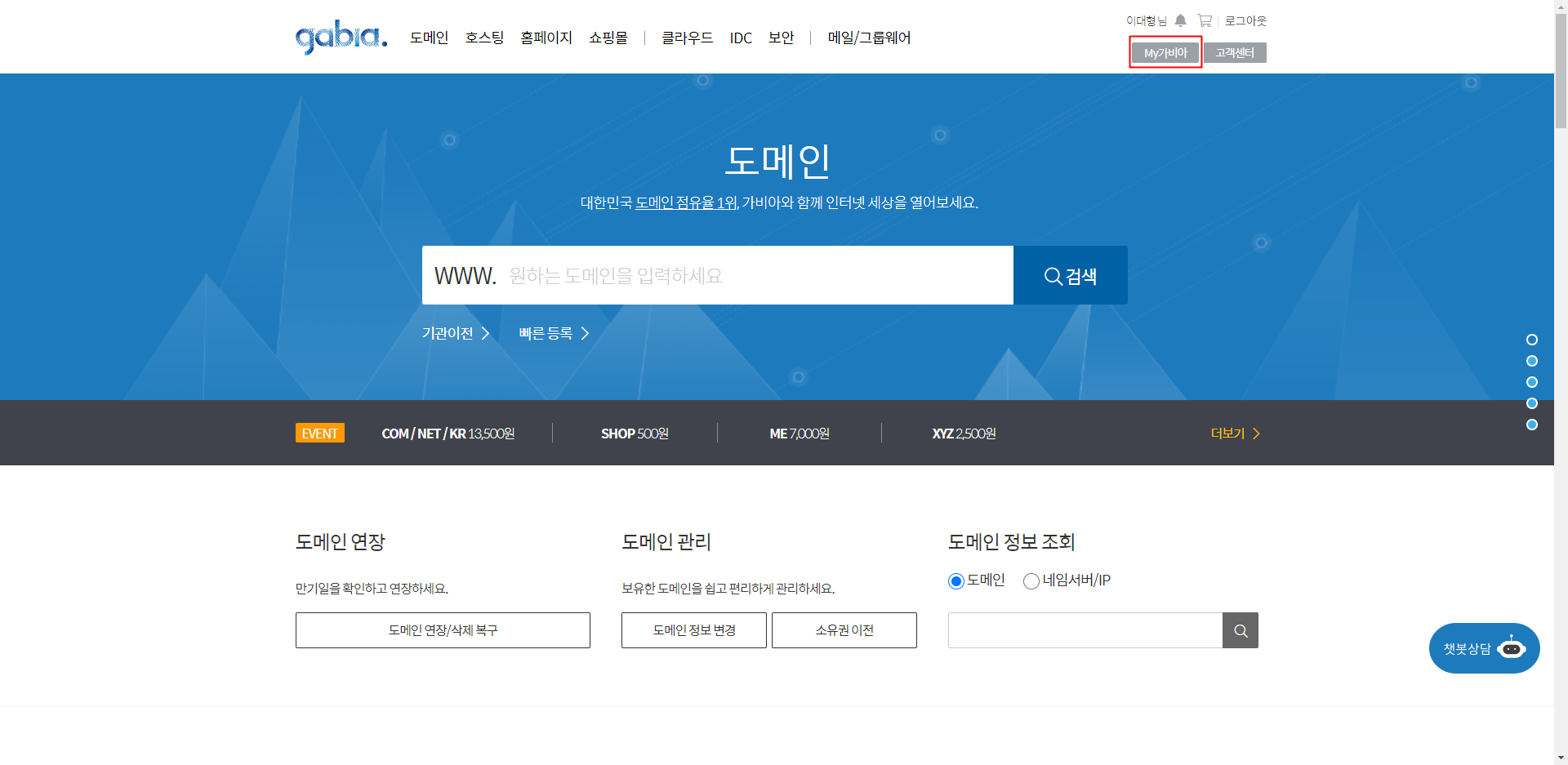Open the notification bell icon
This screenshot has height=765, width=1568.
[x=1180, y=20]
